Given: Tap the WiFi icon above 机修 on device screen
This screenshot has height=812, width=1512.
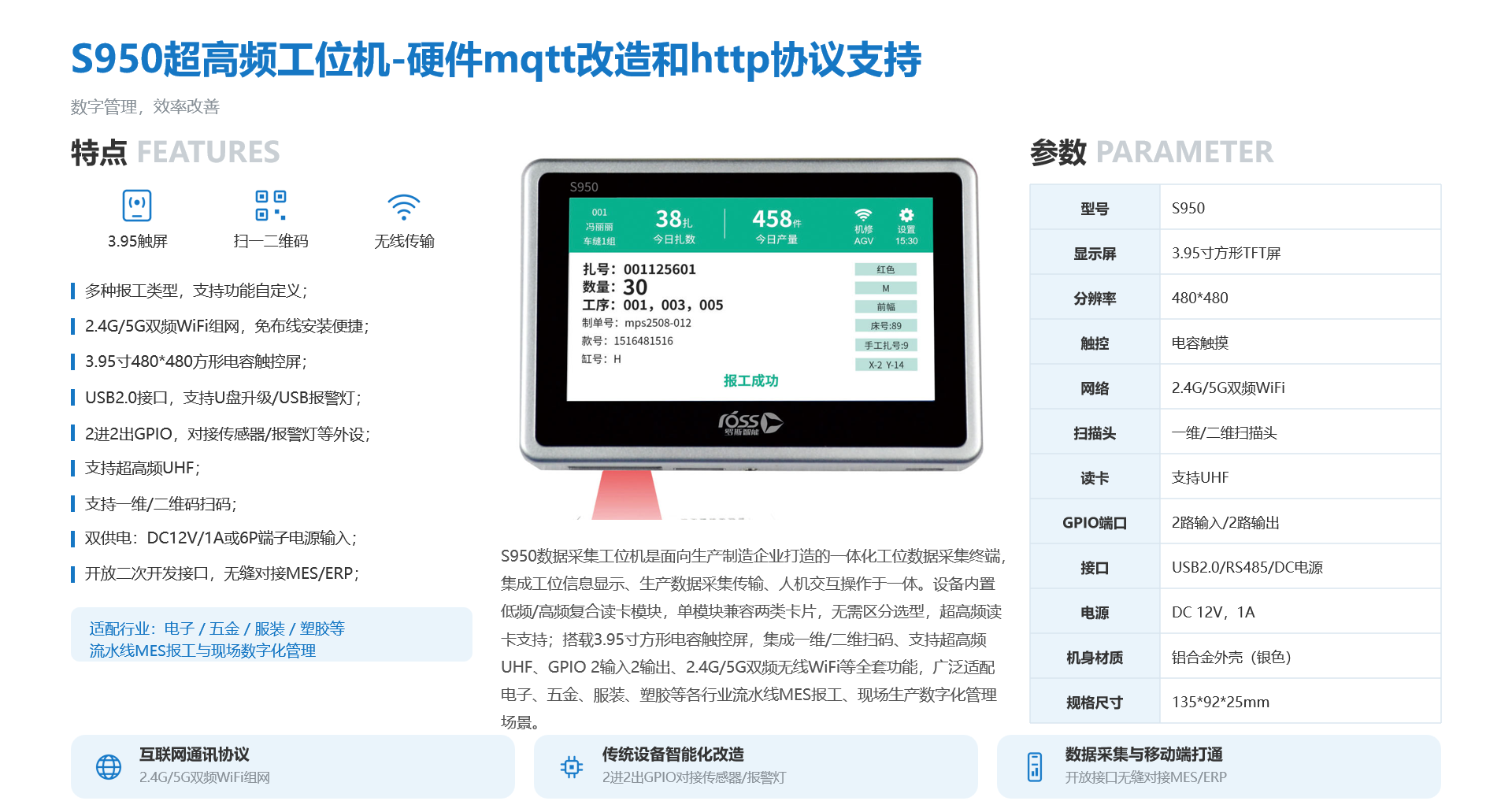Looking at the screenshot, I should click(864, 215).
